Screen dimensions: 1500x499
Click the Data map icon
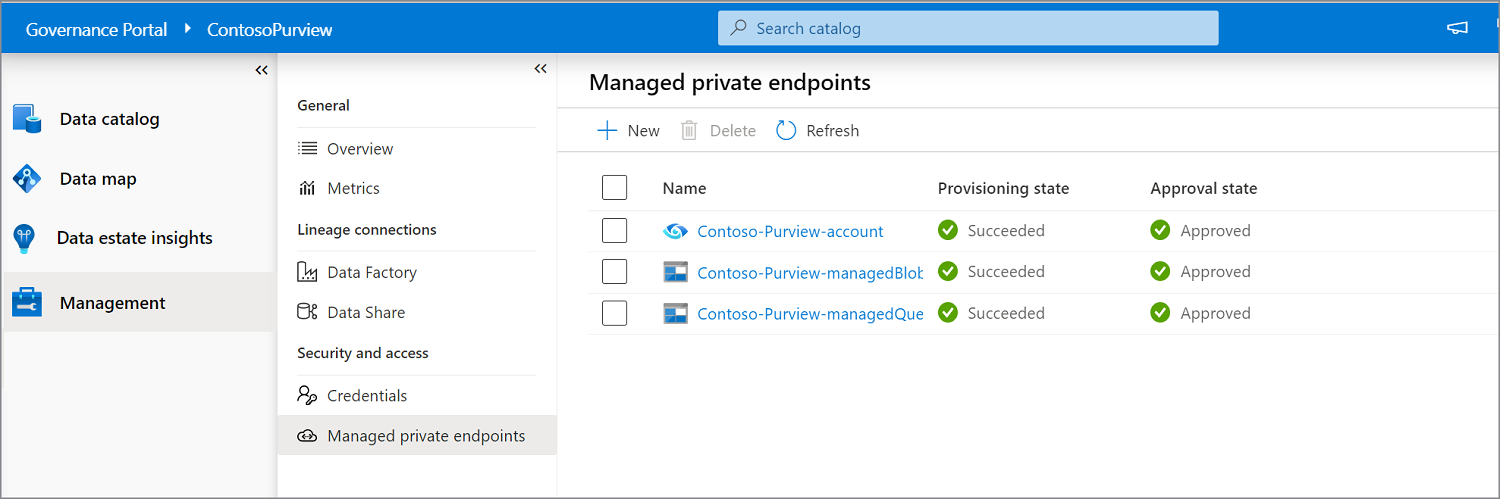[x=27, y=179]
